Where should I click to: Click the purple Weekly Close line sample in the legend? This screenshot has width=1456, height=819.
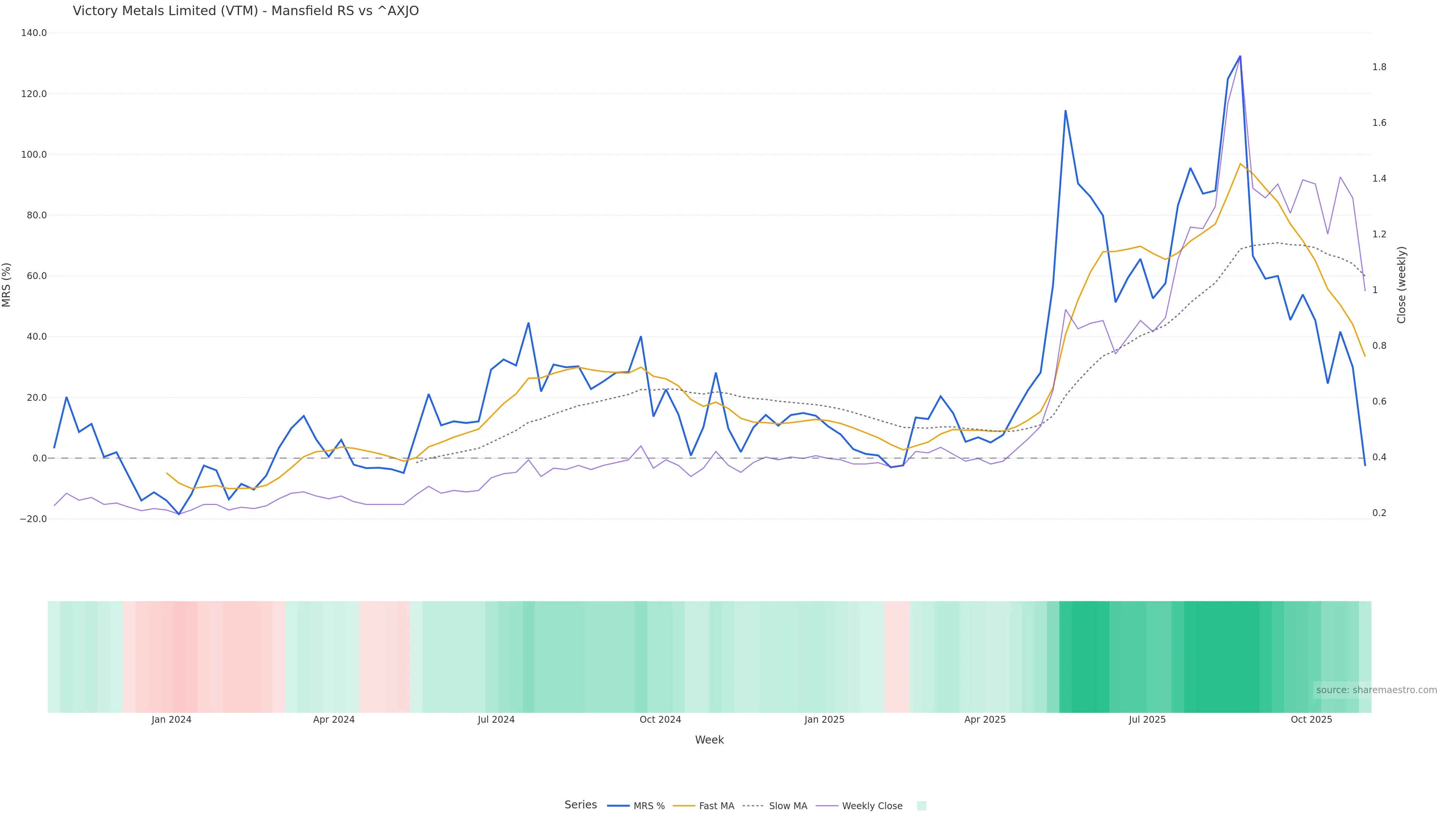[x=827, y=806]
